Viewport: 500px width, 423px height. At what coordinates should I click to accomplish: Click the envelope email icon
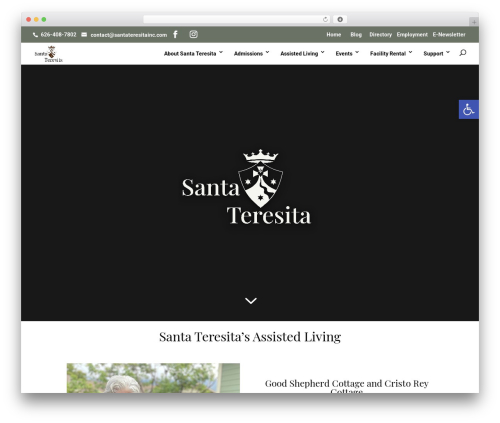84,34
